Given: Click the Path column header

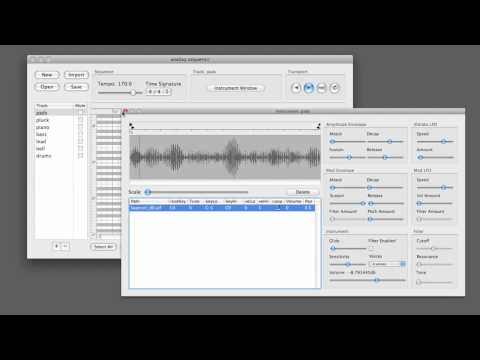Looking at the screenshot, I should [149, 201].
